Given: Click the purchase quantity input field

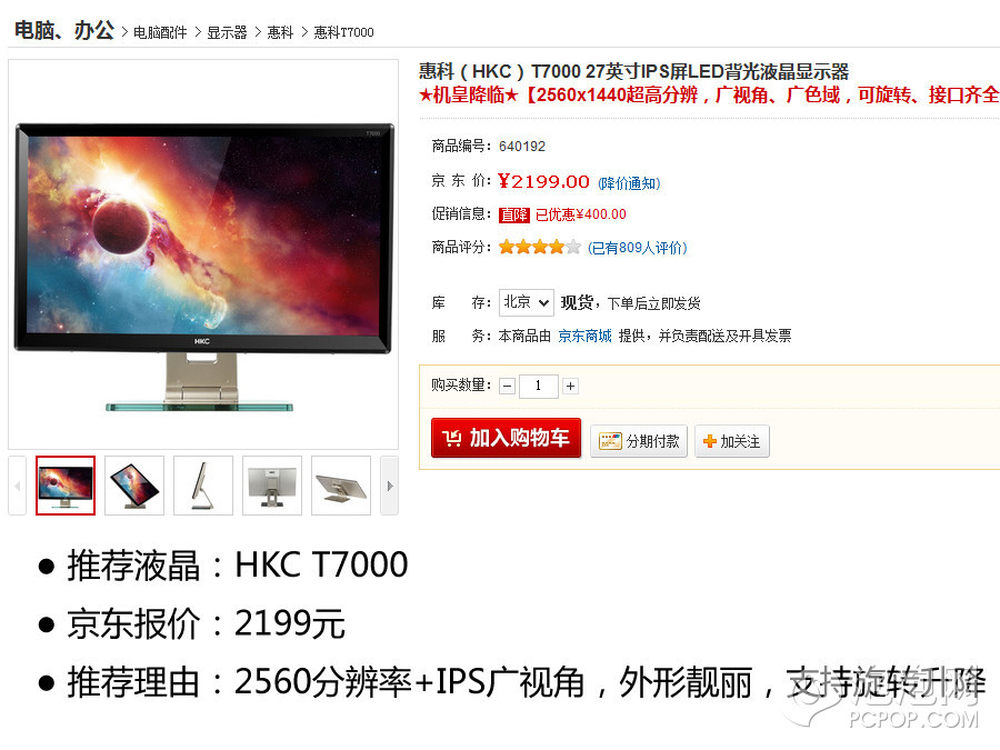Looking at the screenshot, I should click(x=539, y=386).
